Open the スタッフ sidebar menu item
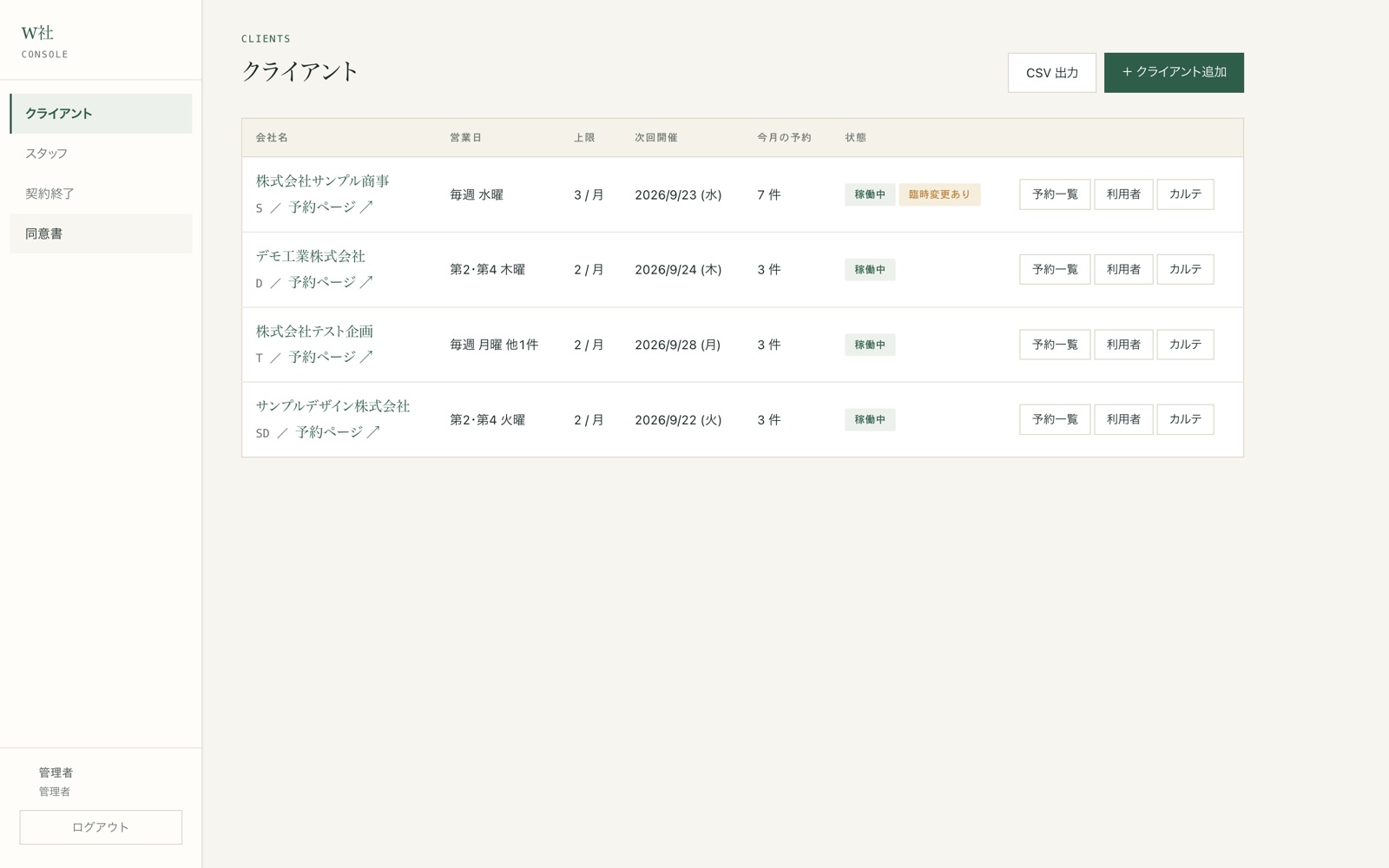1389x868 pixels. tap(101, 154)
